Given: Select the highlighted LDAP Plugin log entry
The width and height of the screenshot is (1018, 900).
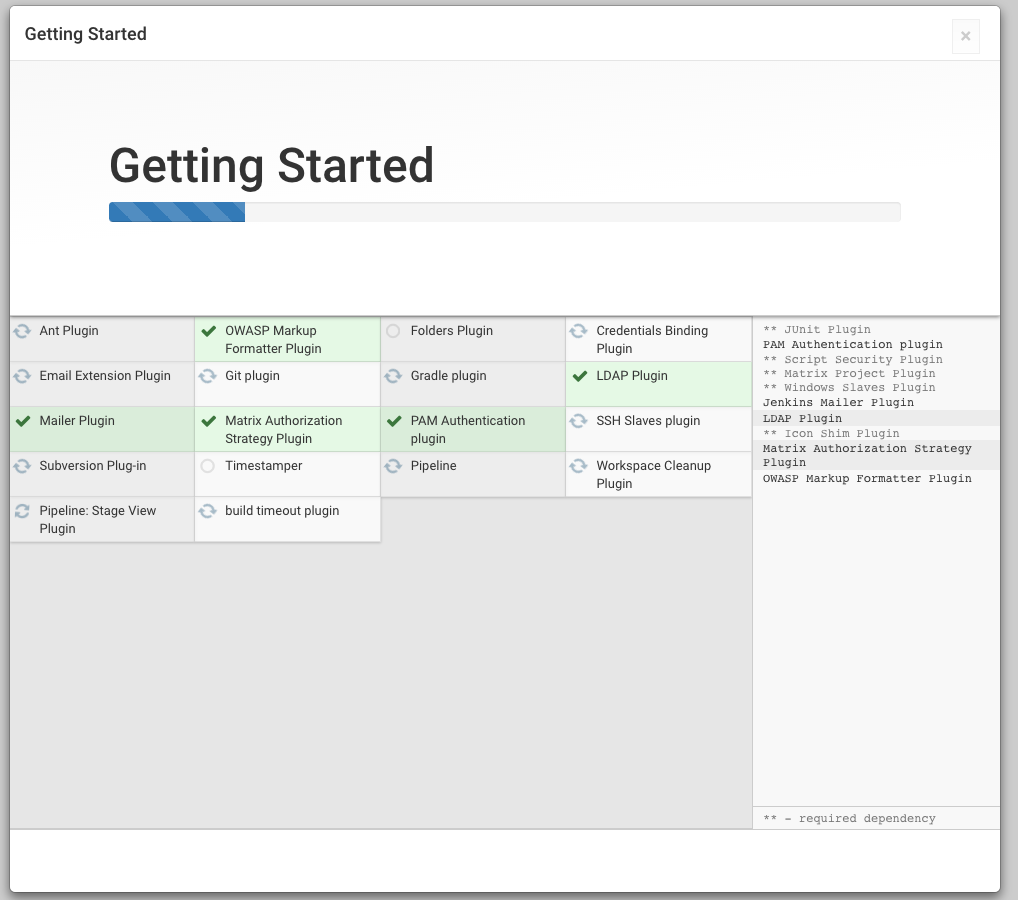Looking at the screenshot, I should click(x=876, y=418).
